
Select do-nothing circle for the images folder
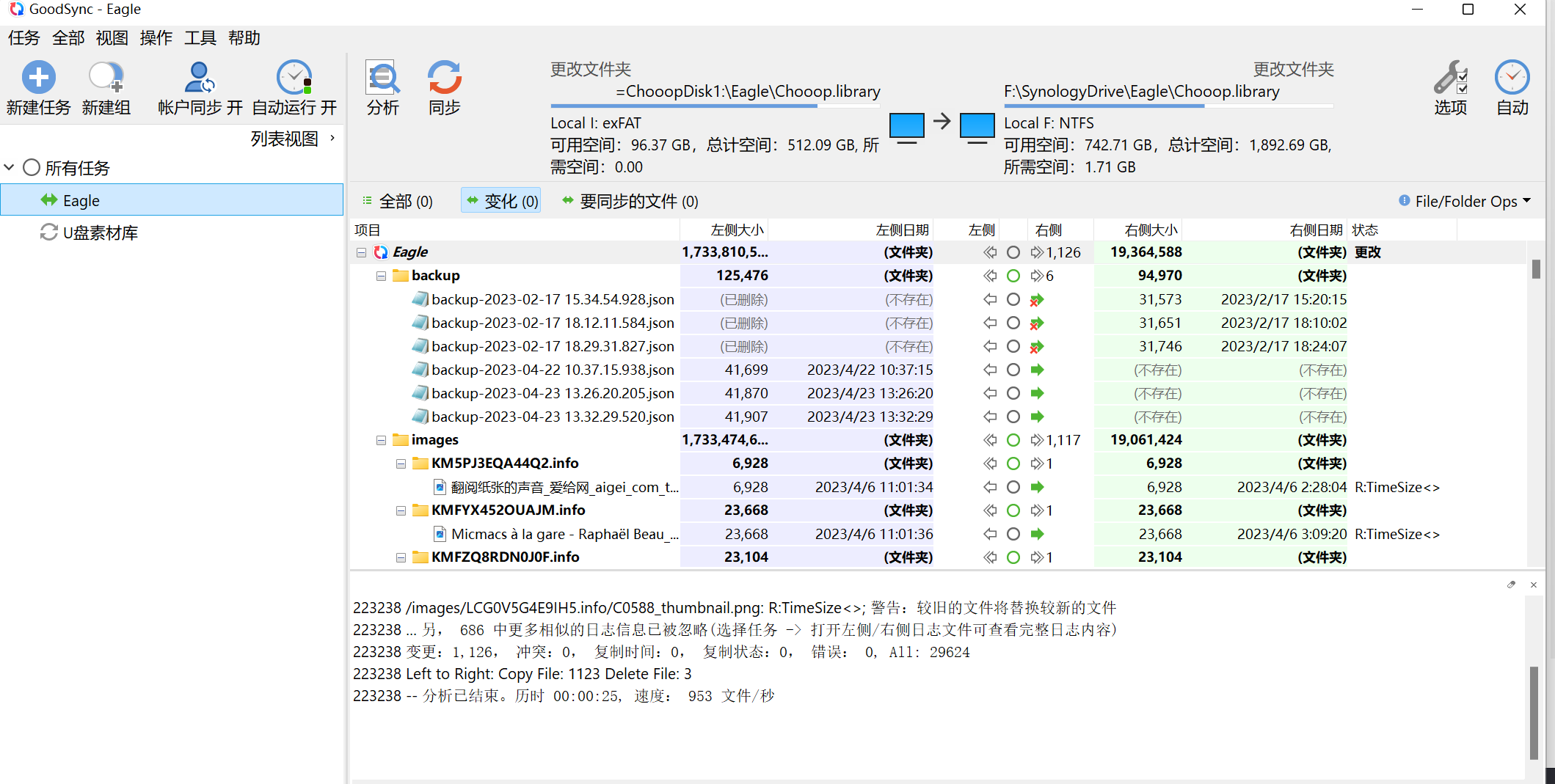(x=1013, y=440)
